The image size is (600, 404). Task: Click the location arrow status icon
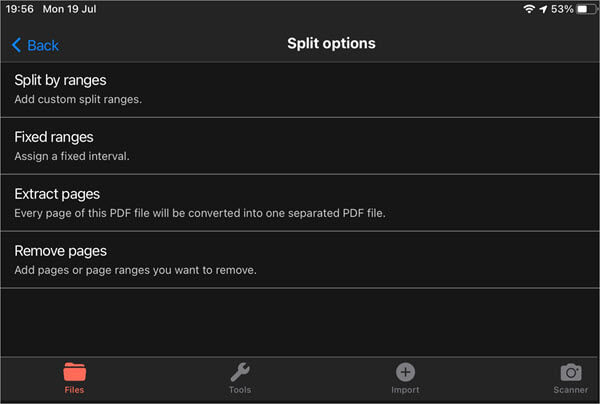click(543, 9)
